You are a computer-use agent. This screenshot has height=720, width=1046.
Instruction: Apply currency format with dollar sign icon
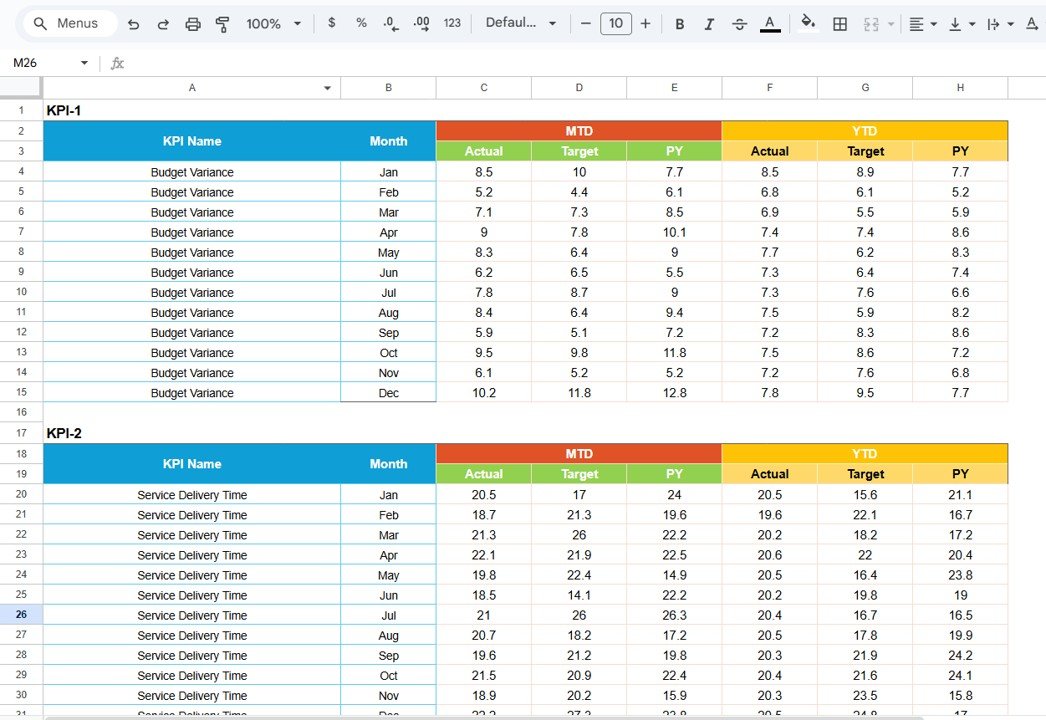click(332, 23)
